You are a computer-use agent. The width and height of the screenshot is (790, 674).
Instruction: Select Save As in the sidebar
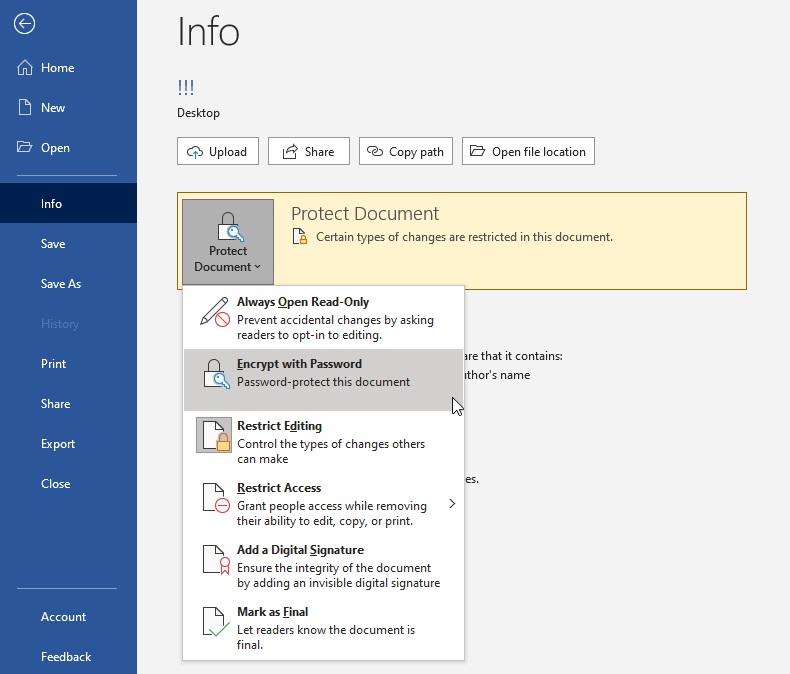click(61, 284)
